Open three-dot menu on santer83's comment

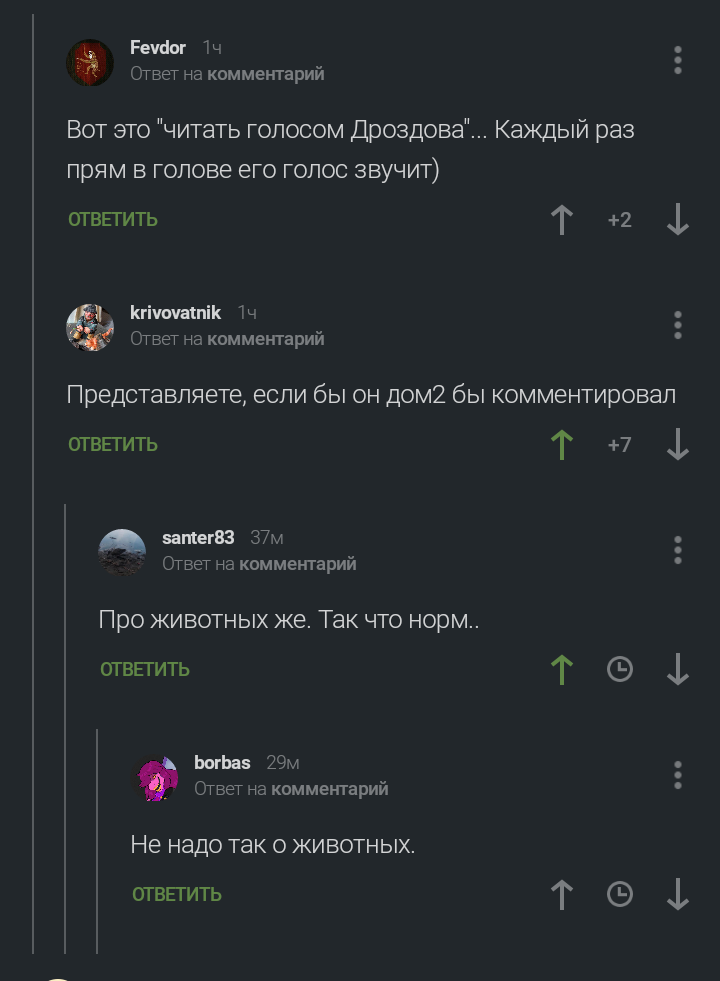point(677,551)
